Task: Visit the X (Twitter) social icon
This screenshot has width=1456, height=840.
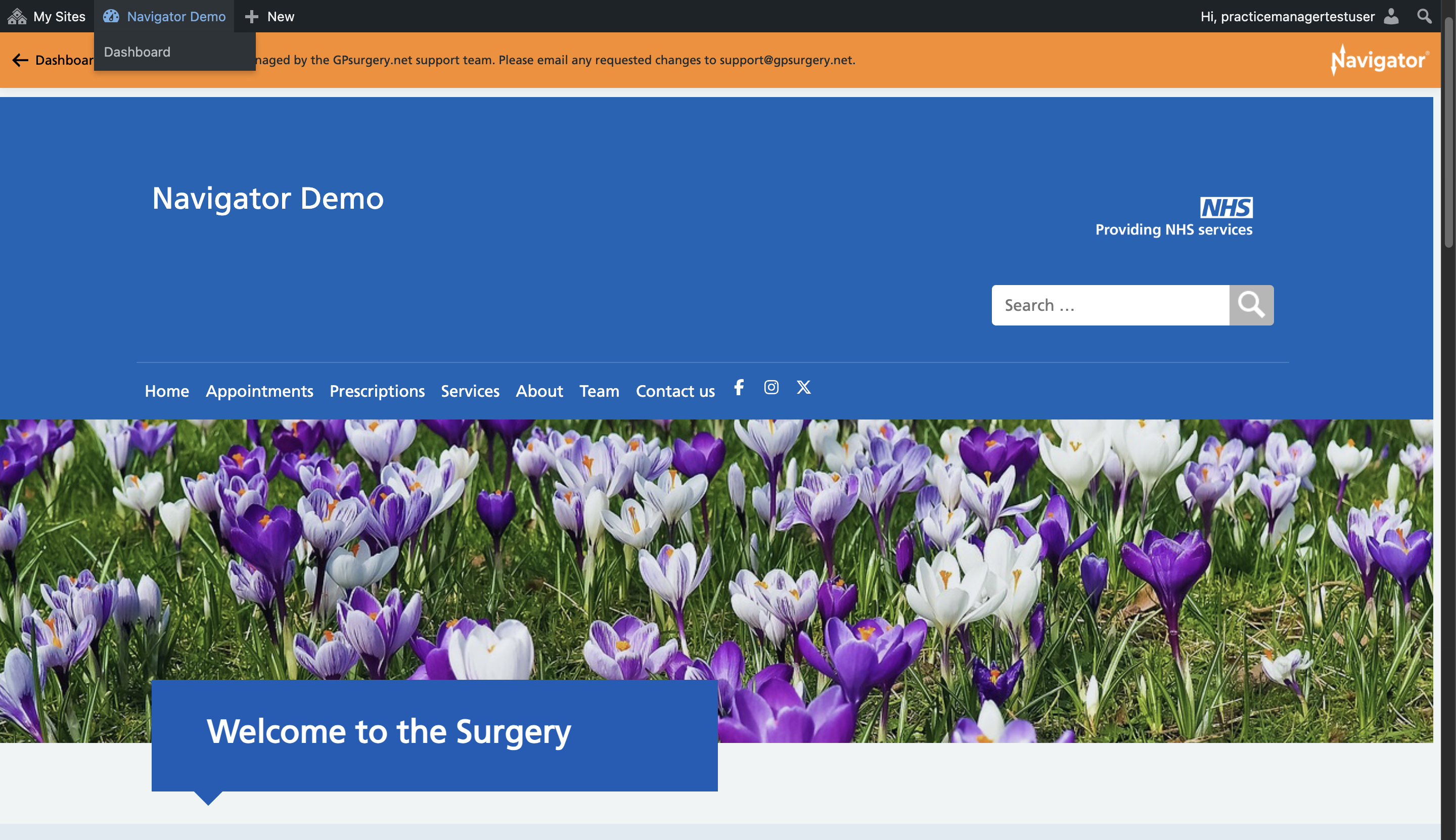Action: tap(803, 387)
